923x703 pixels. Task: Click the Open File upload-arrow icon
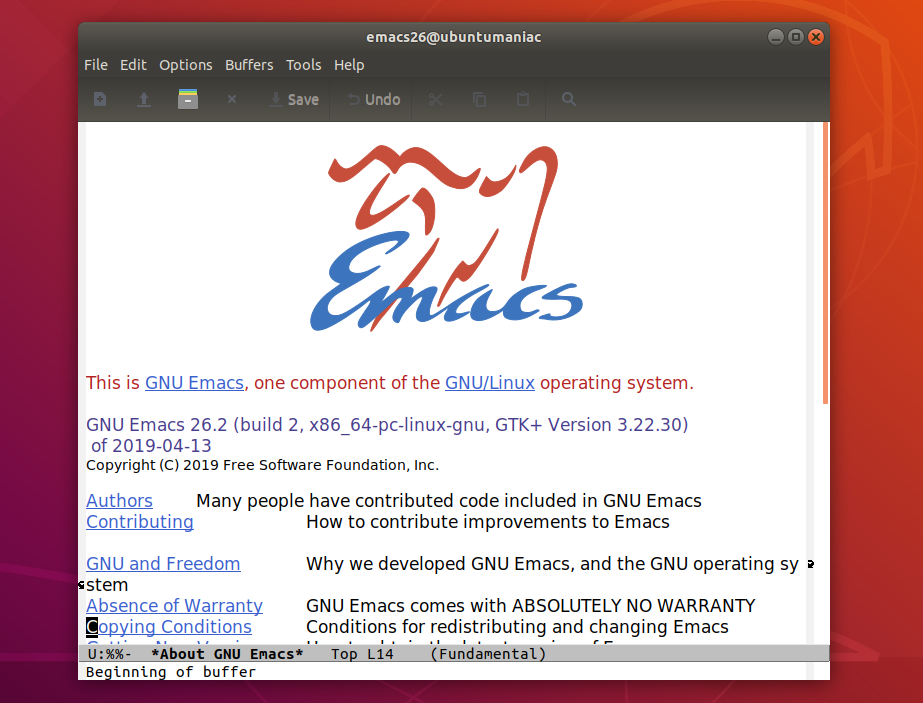pos(144,99)
